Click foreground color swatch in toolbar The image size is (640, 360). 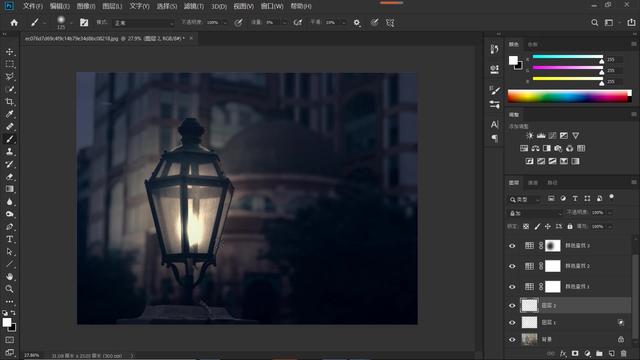point(7,322)
